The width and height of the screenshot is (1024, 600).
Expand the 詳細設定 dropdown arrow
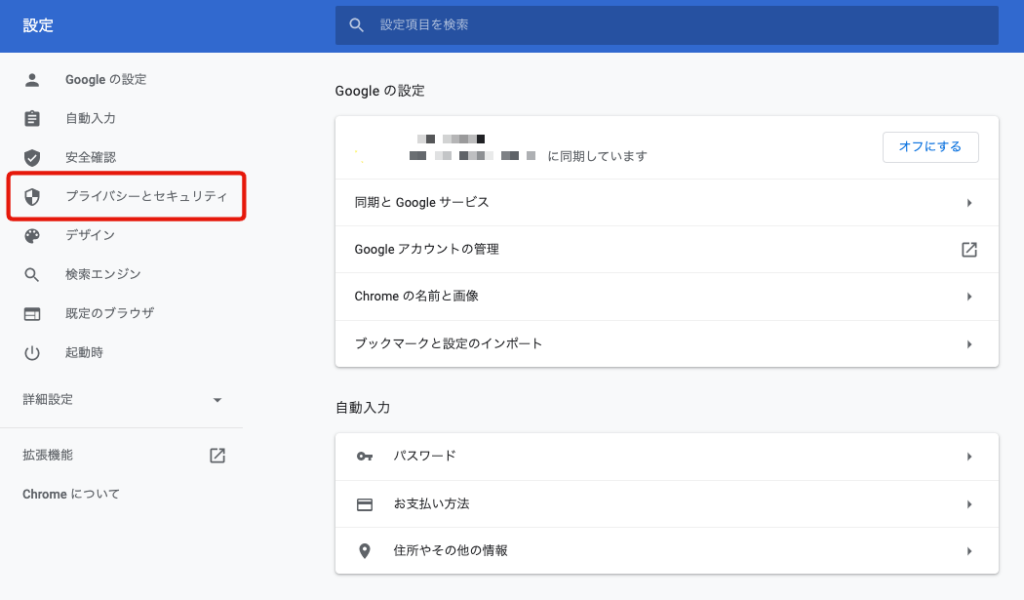click(x=217, y=400)
